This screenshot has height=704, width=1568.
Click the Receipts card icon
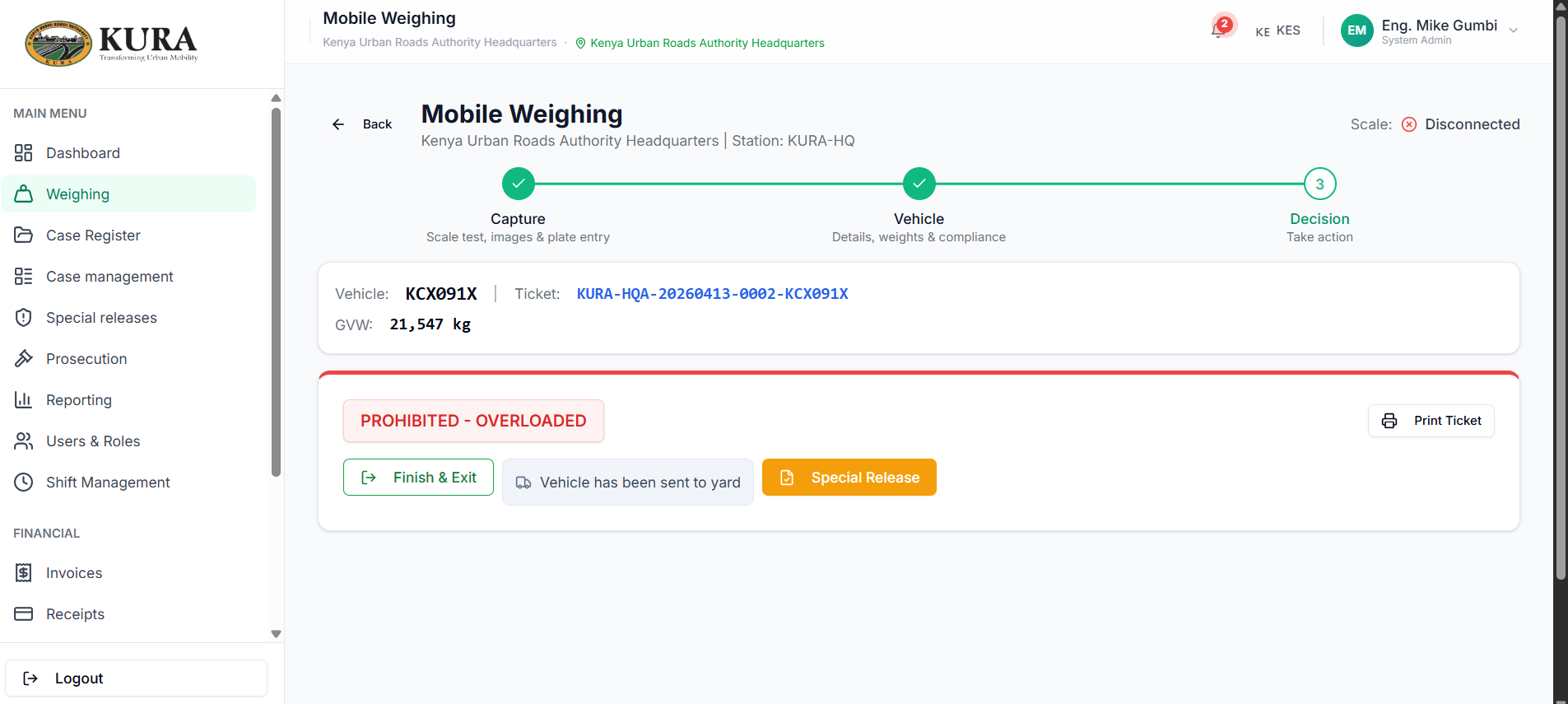tap(23, 614)
